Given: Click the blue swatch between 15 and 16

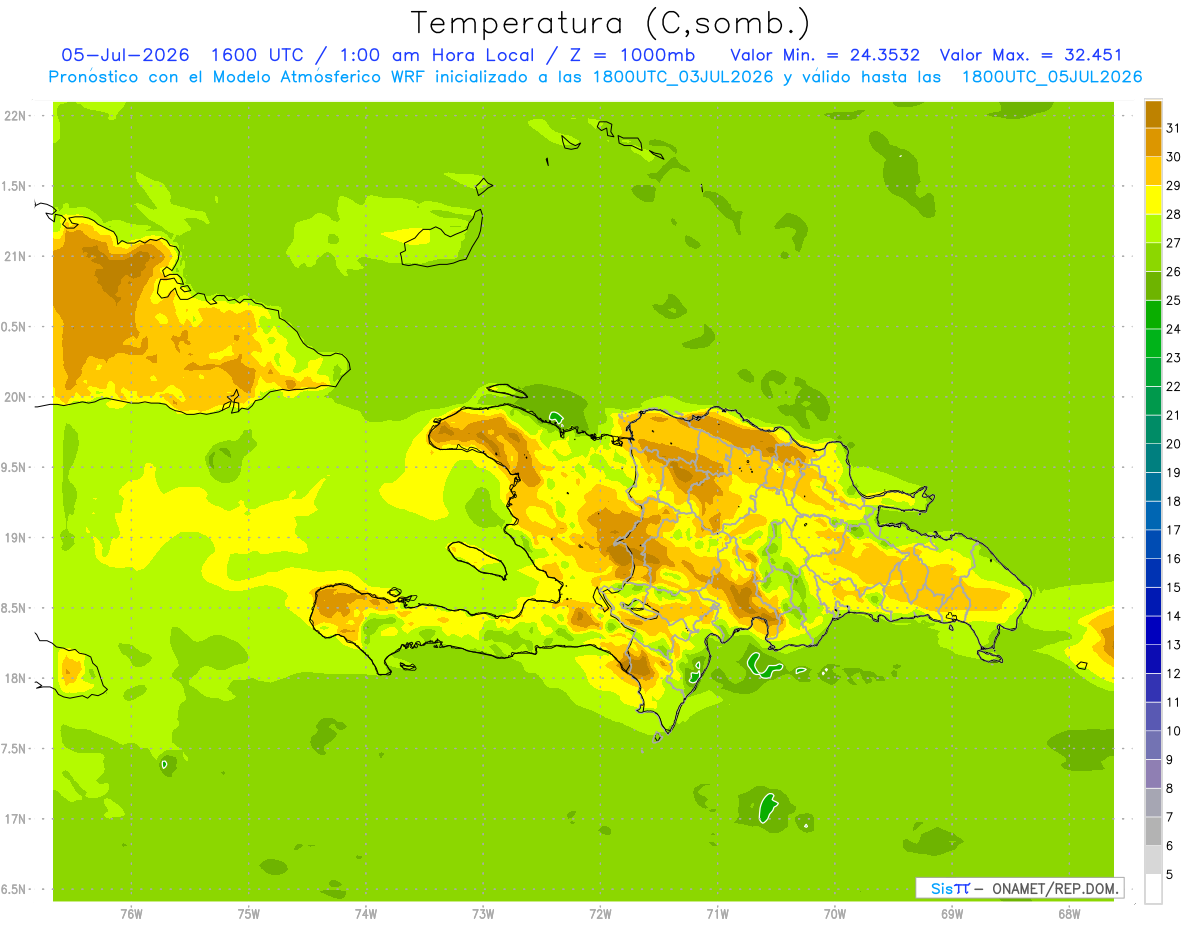Looking at the screenshot, I should 1153,573.
